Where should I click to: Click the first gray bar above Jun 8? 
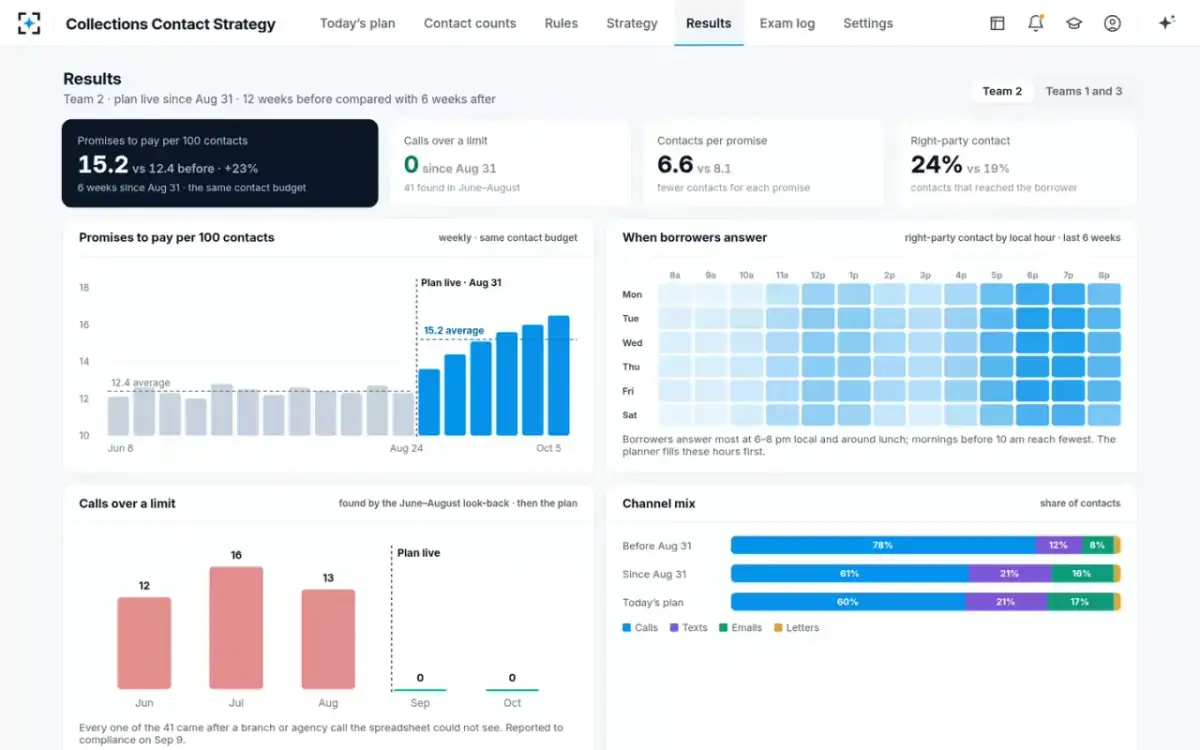click(118, 415)
